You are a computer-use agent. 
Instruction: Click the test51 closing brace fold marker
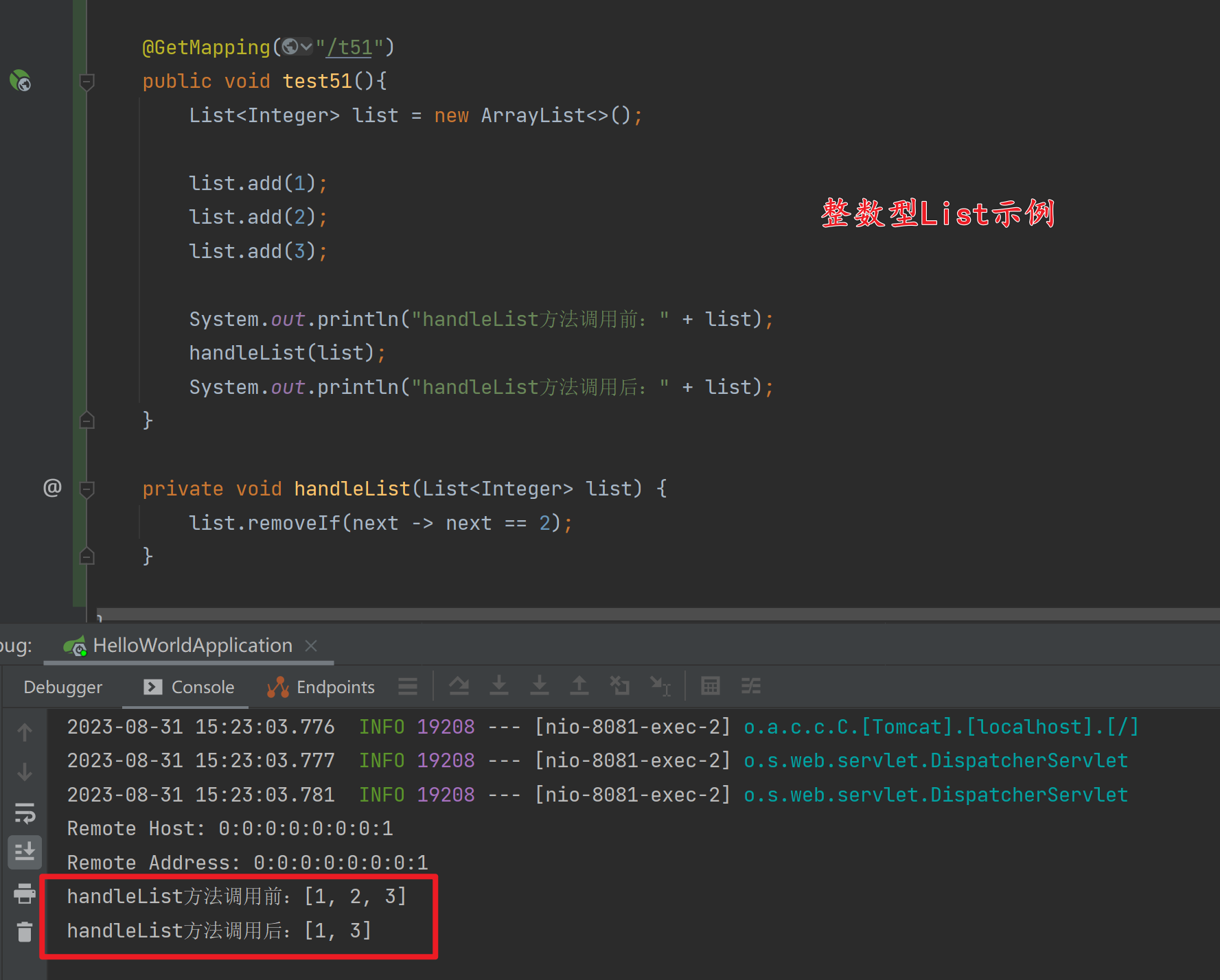pos(87,419)
